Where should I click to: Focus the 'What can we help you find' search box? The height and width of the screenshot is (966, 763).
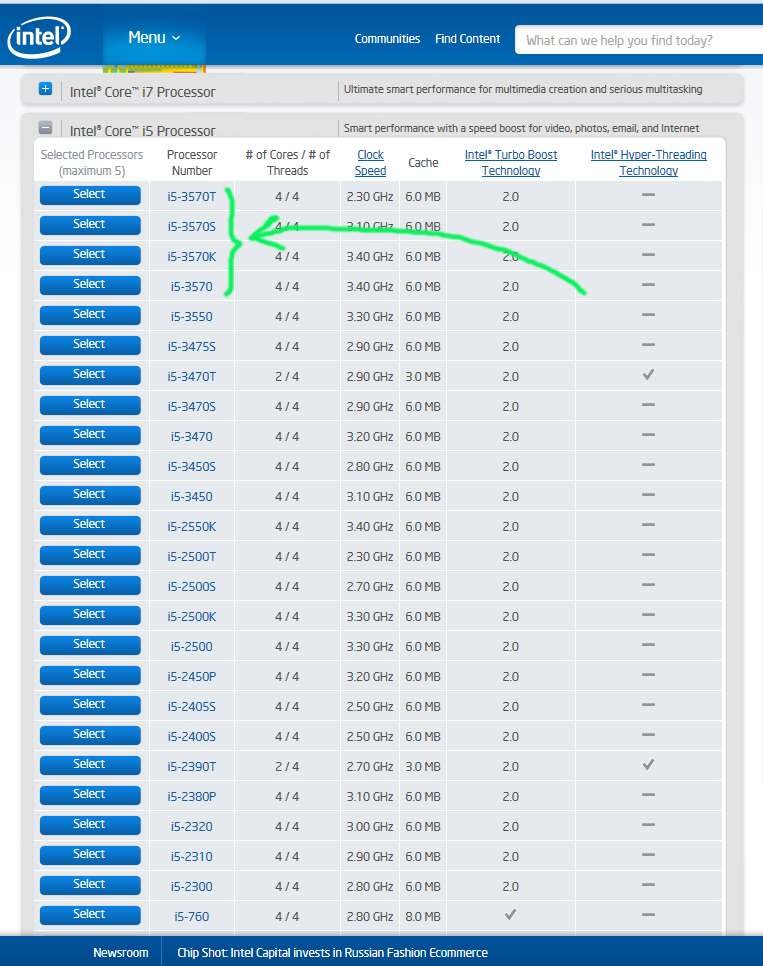tap(639, 40)
